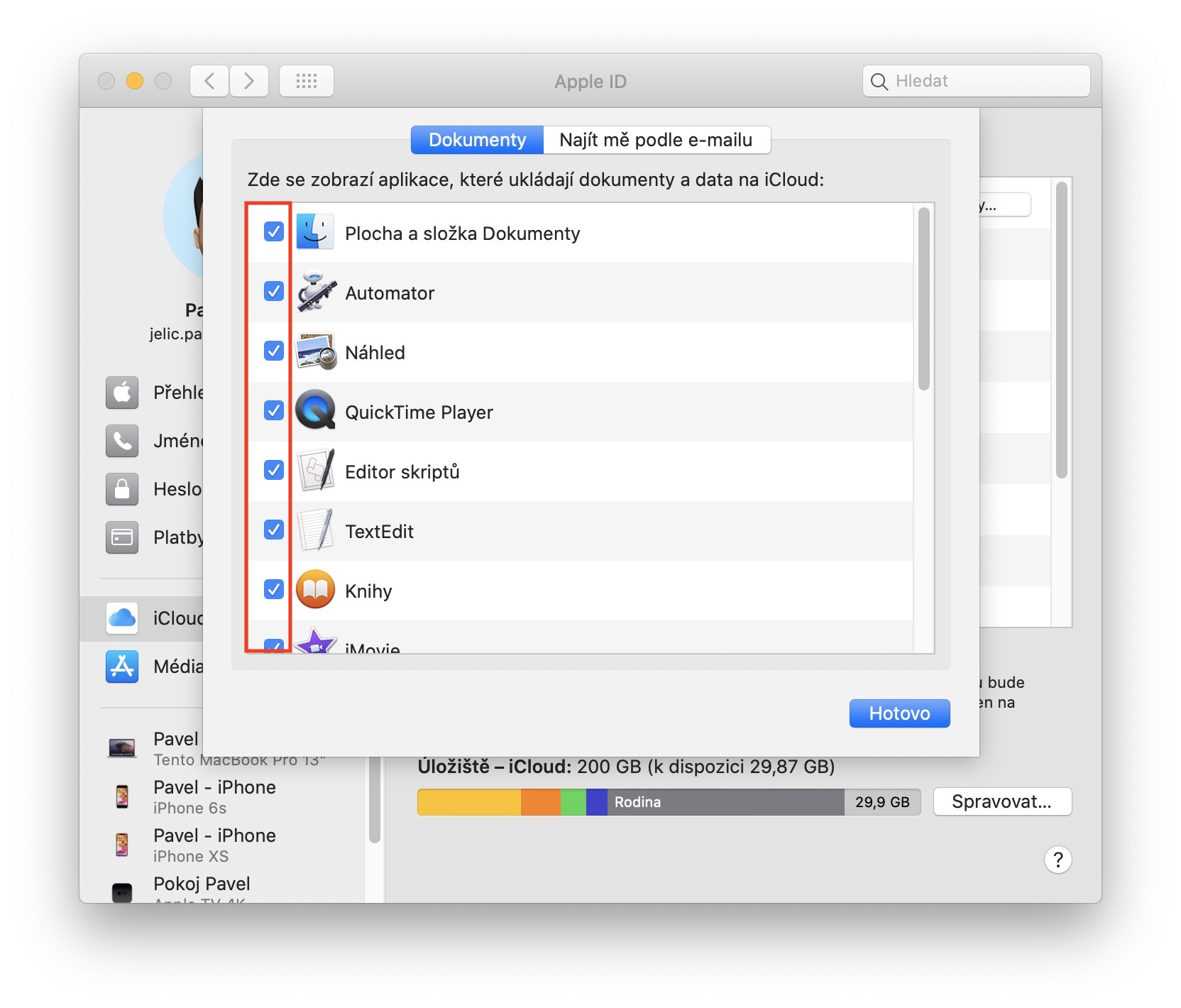Select the padlock Heslo sidebar icon
The height and width of the screenshot is (1008, 1181).
click(x=122, y=489)
